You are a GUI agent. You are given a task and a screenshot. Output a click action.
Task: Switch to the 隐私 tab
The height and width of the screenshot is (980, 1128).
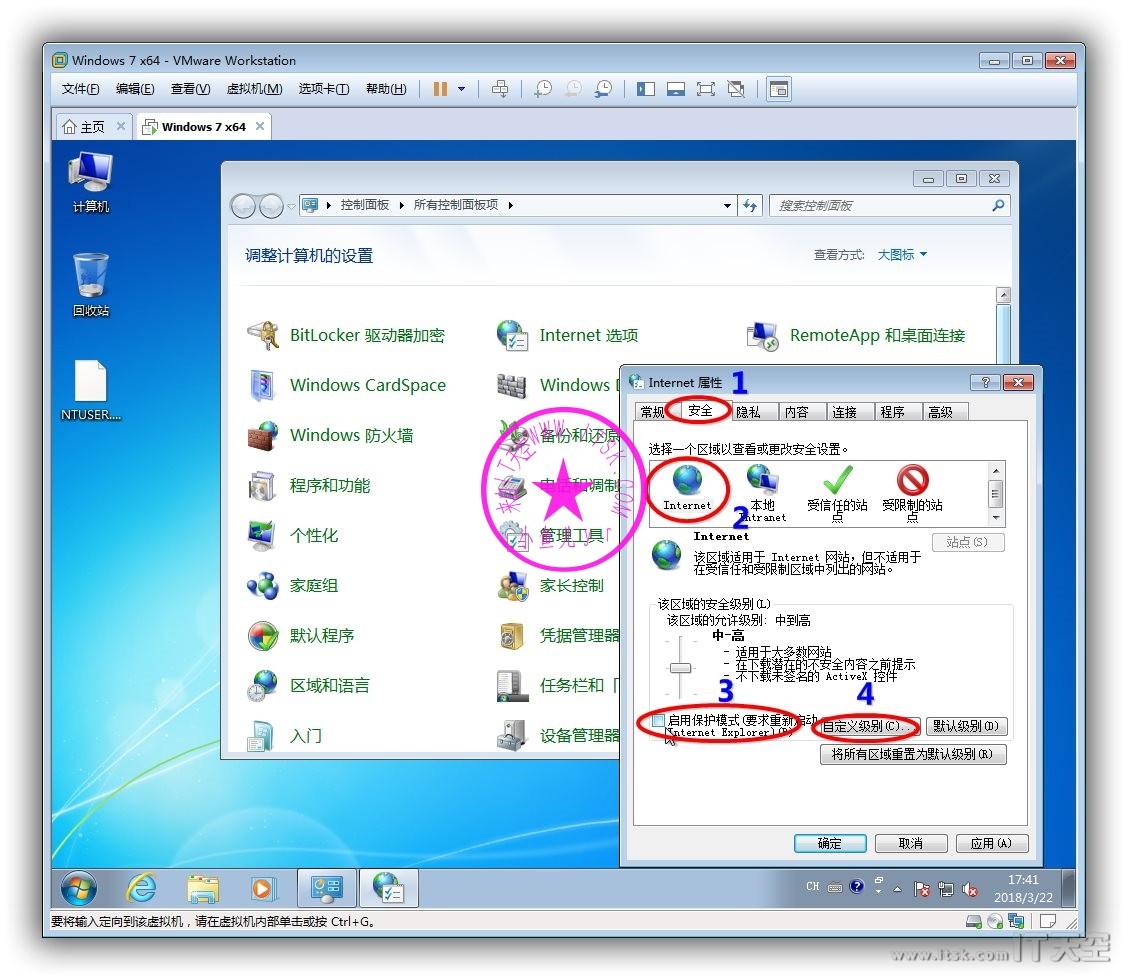coord(748,412)
